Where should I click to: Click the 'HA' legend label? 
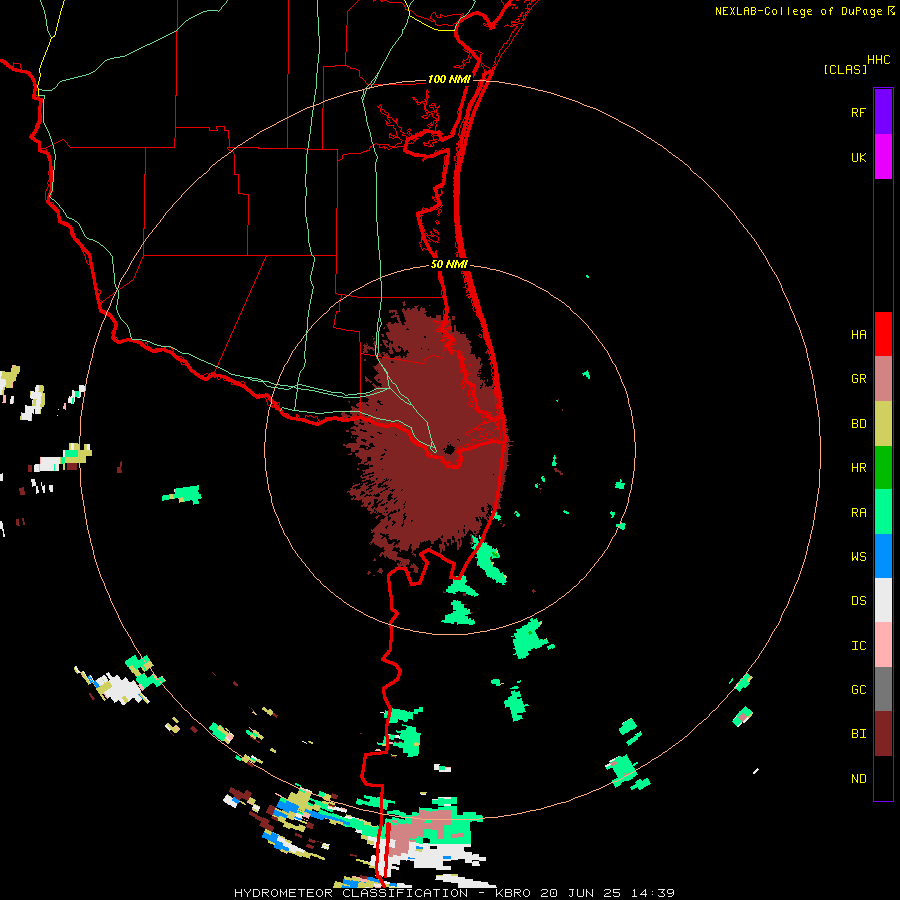858,334
